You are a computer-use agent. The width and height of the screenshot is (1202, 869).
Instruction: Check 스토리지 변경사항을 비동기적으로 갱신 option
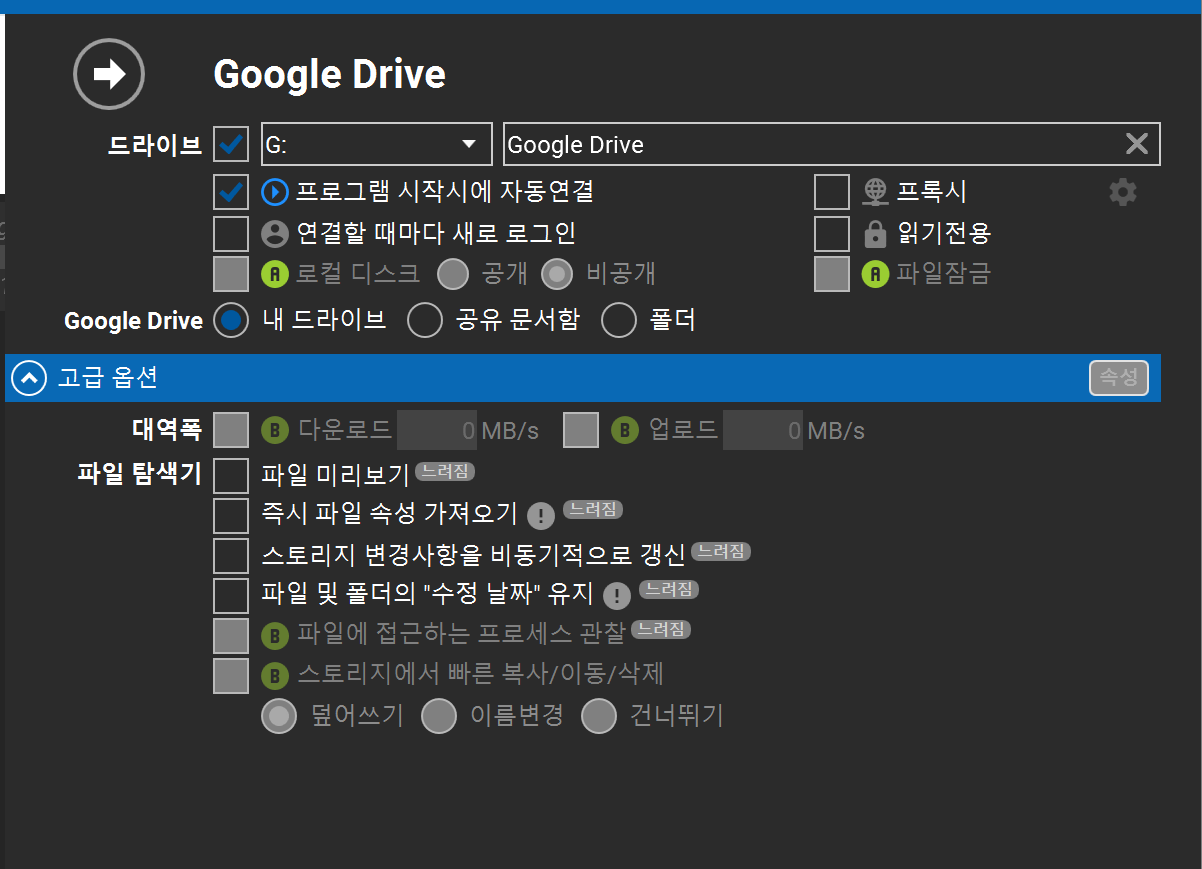[231, 556]
